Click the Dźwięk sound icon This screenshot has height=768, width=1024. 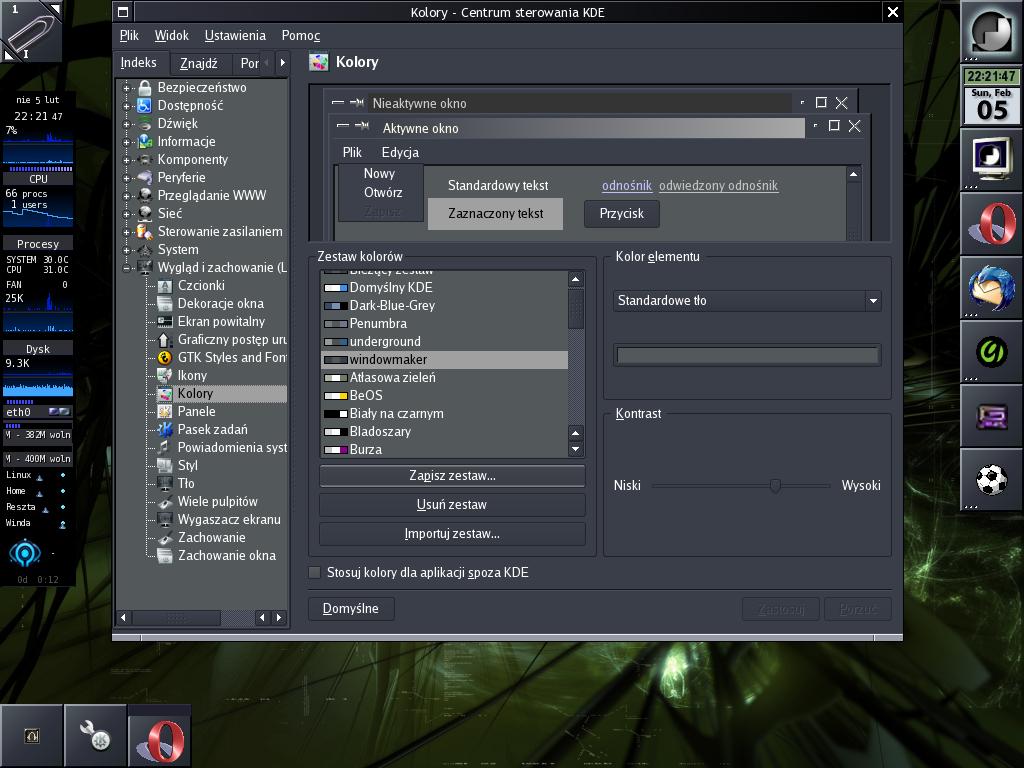coord(145,123)
